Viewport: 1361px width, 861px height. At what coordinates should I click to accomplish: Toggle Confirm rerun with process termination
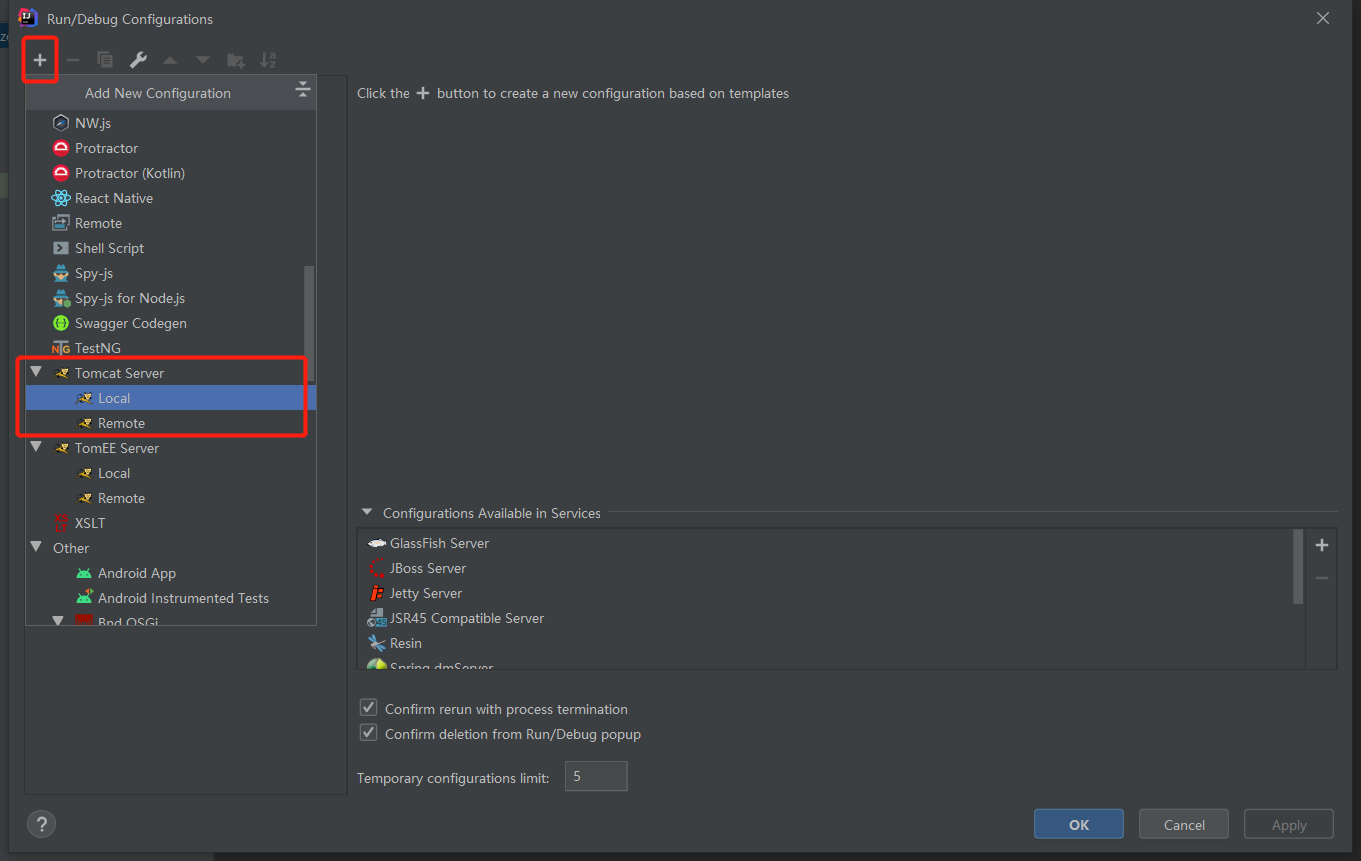click(368, 707)
